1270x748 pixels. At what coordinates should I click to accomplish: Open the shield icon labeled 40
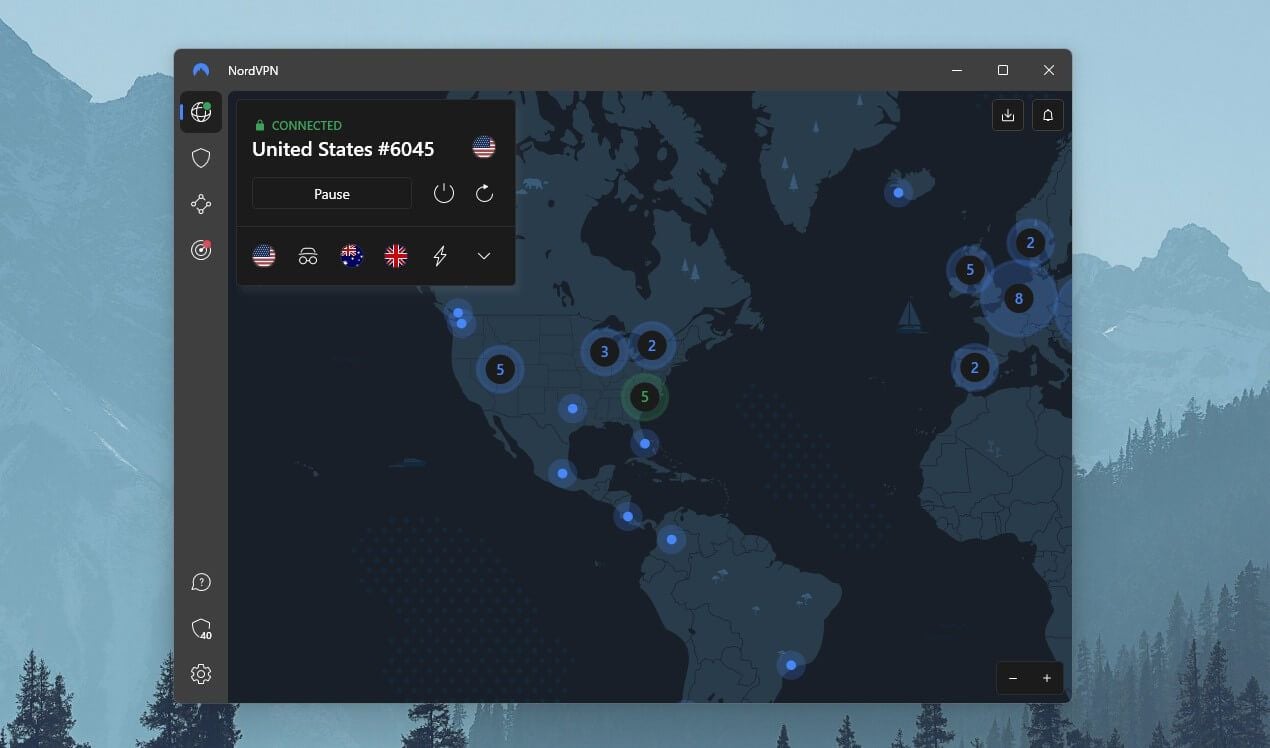pos(201,628)
